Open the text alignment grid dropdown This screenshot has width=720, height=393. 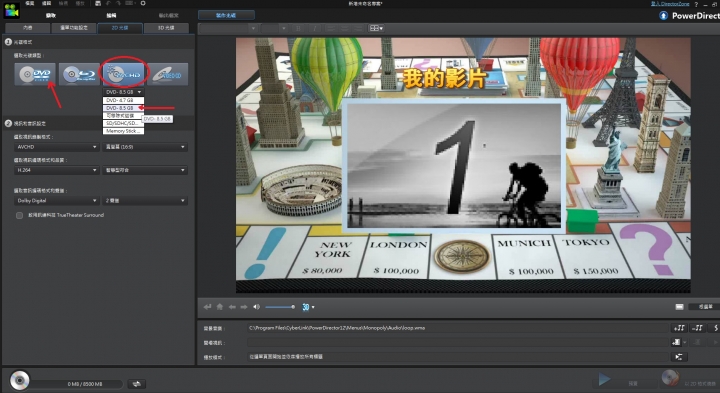click(376, 28)
